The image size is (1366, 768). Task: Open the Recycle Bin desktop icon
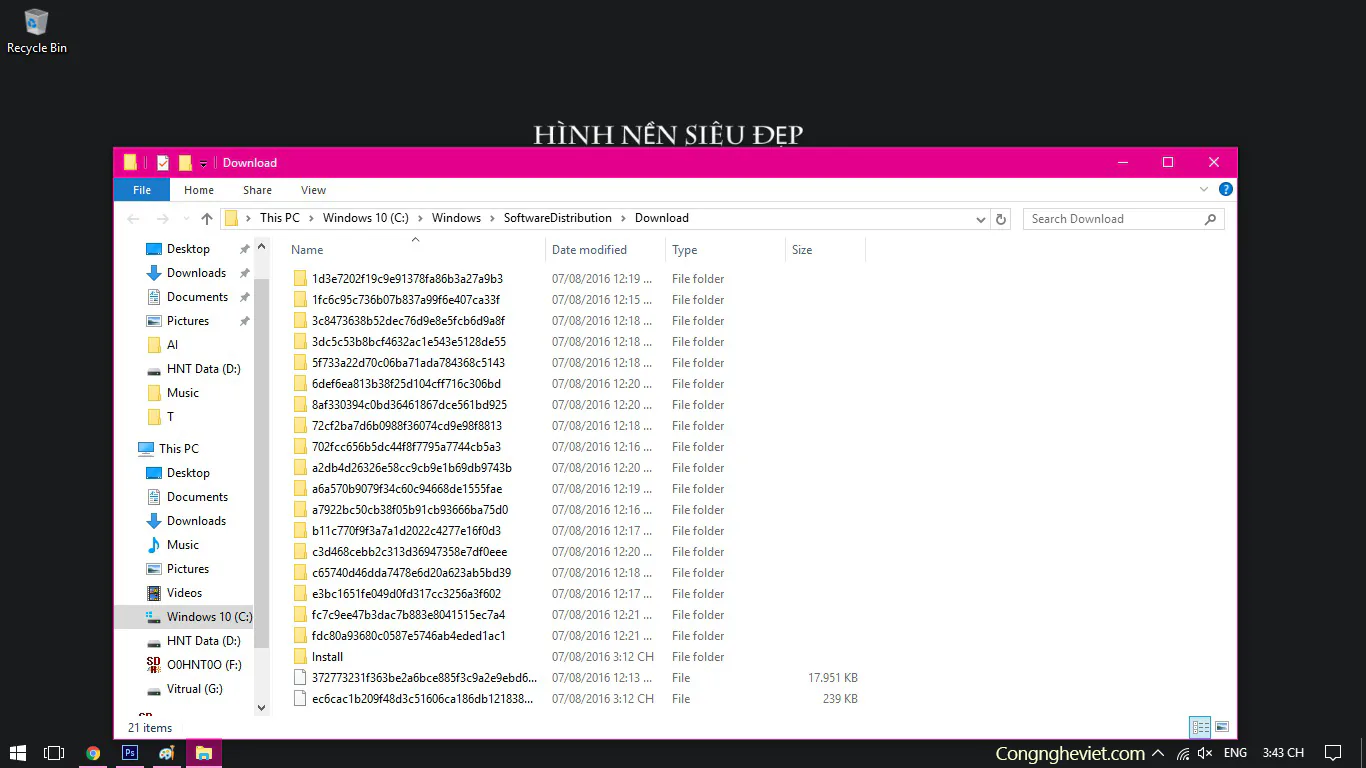37,31
